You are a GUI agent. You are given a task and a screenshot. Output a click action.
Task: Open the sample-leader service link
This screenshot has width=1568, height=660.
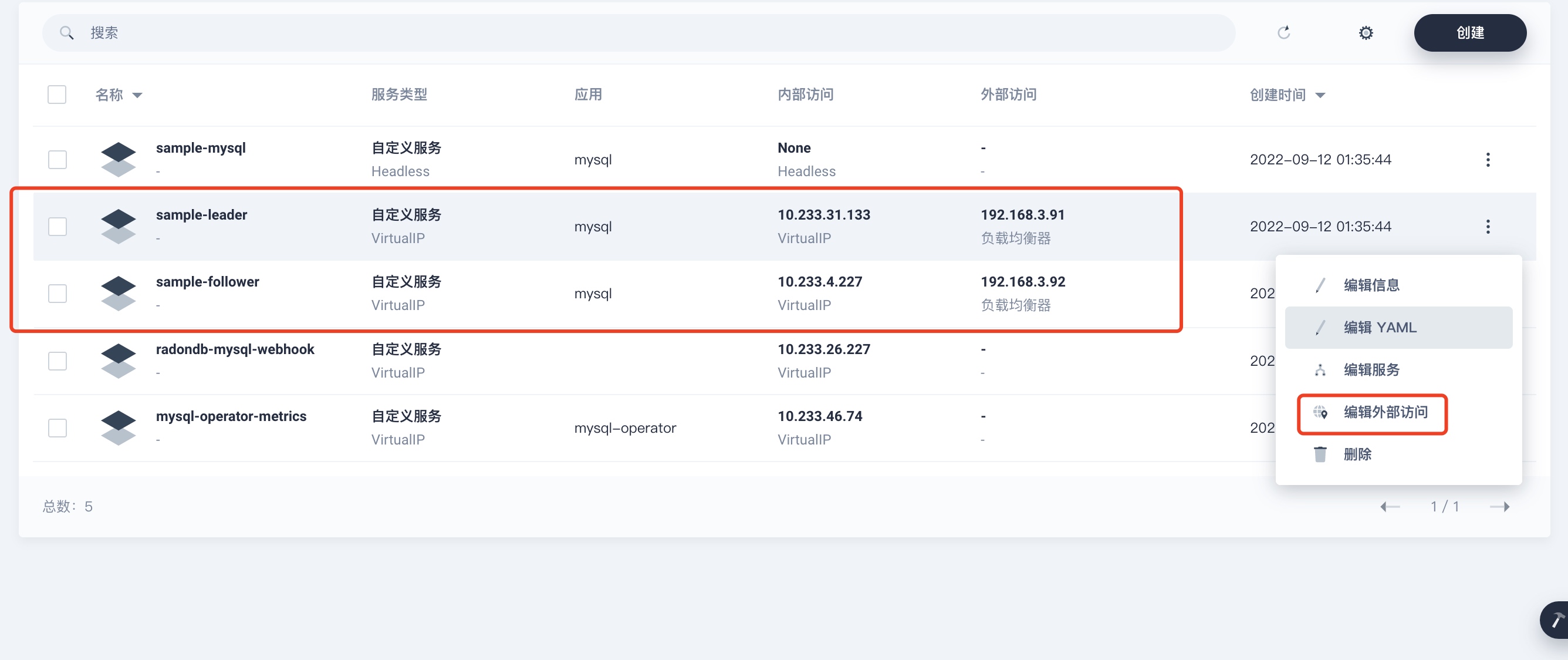201,215
